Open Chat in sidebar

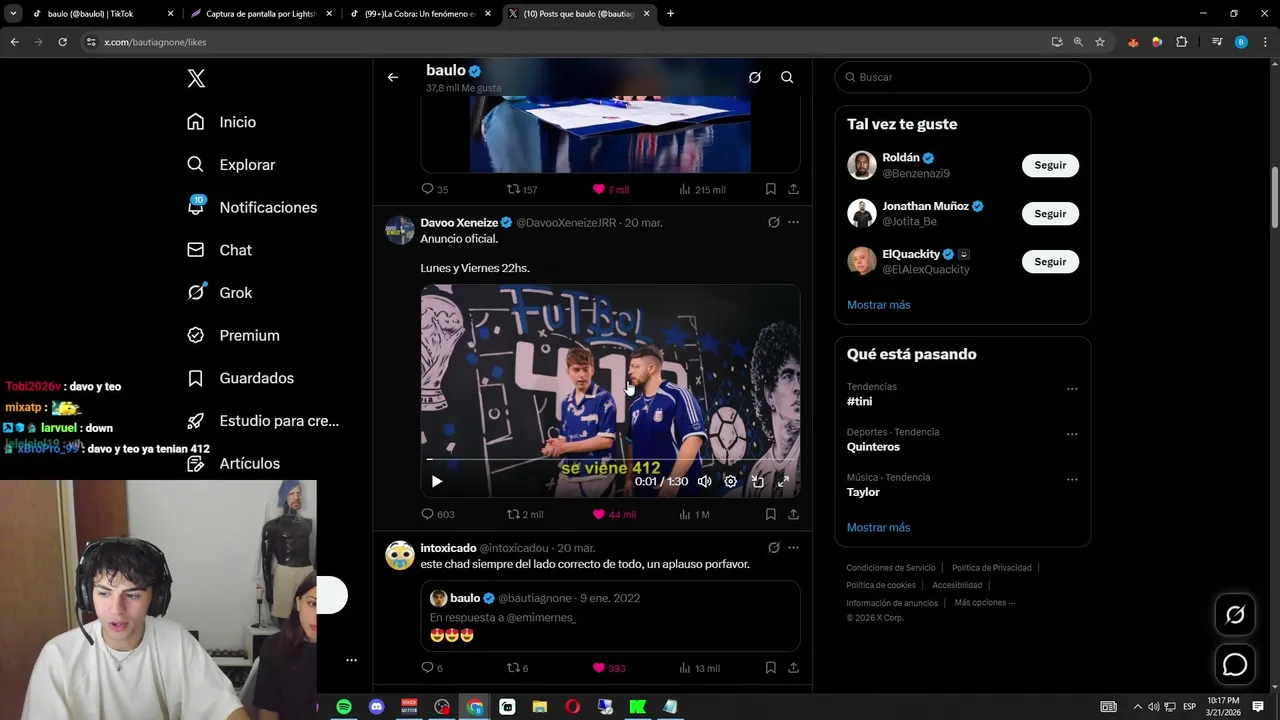(219, 250)
